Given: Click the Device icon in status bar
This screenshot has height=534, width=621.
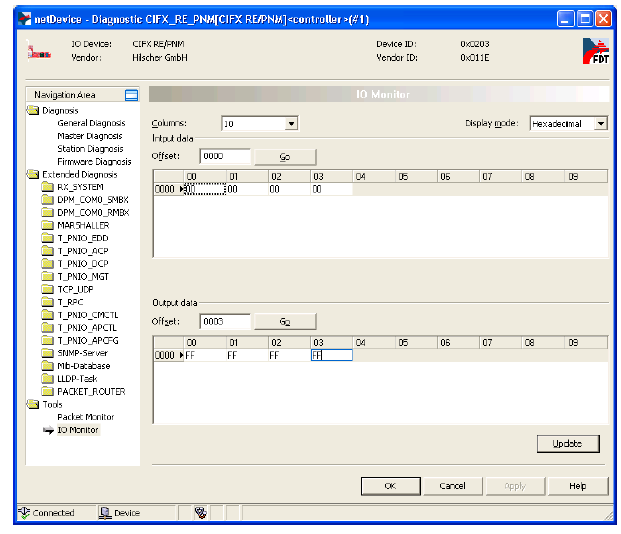Looking at the screenshot, I should tap(105, 512).
